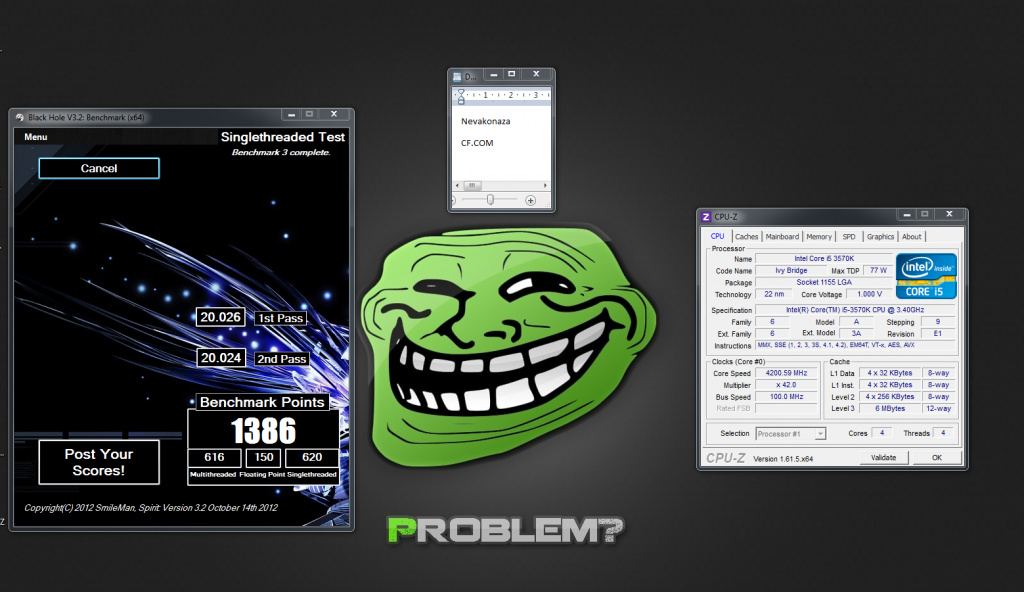Click the Cores count field showing 4
Viewport: 1024px width, 592px height.
click(x=882, y=433)
